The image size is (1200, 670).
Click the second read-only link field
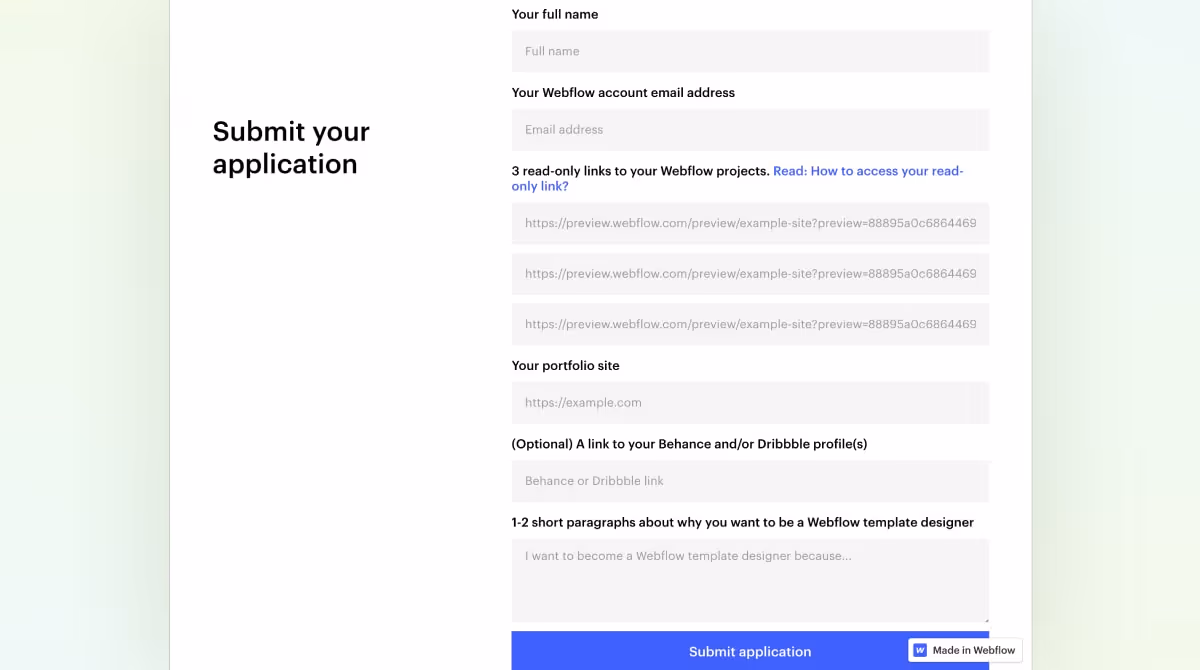[x=750, y=273]
